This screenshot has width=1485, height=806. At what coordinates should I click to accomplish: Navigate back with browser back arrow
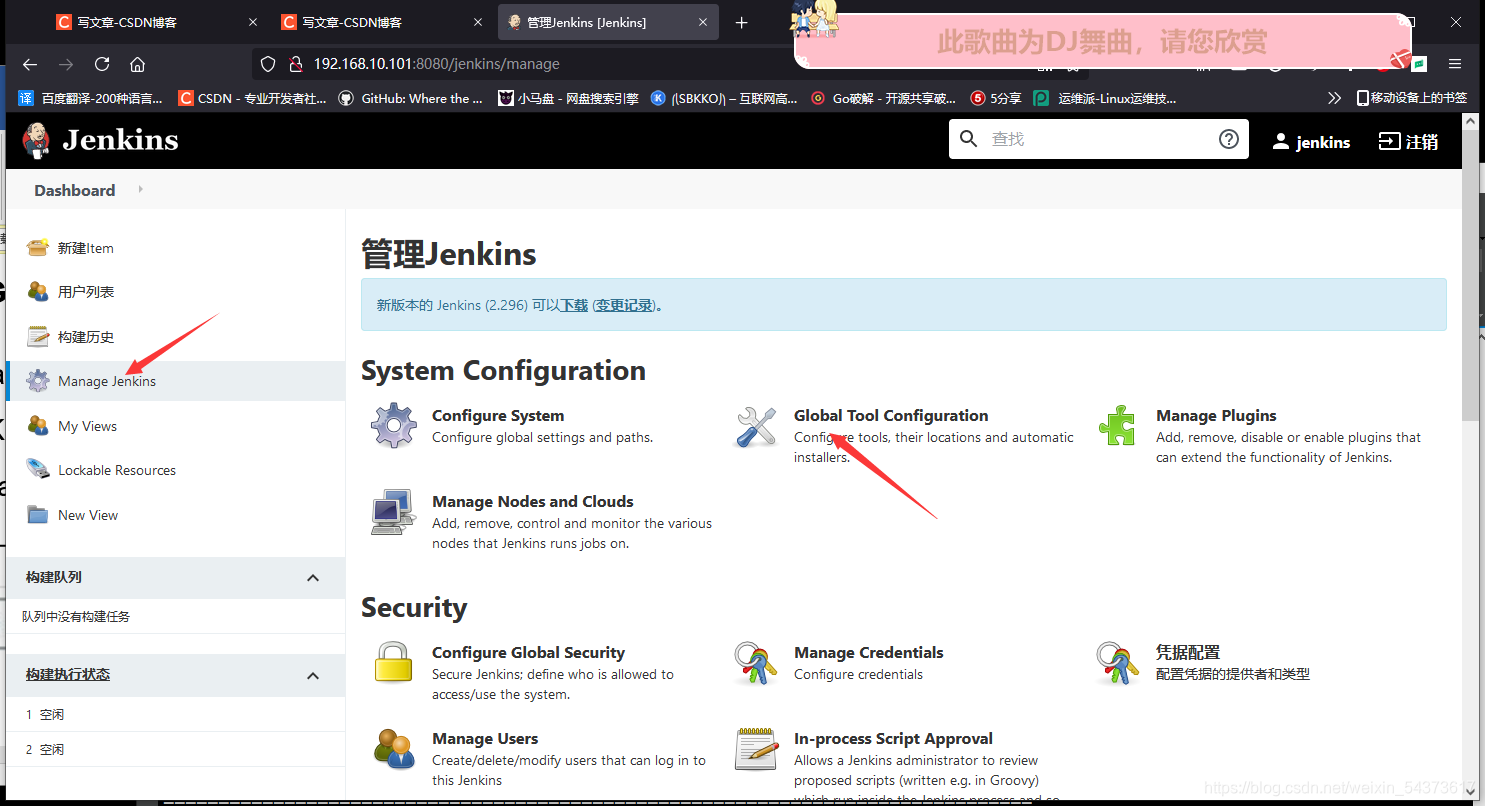pyautogui.click(x=30, y=64)
